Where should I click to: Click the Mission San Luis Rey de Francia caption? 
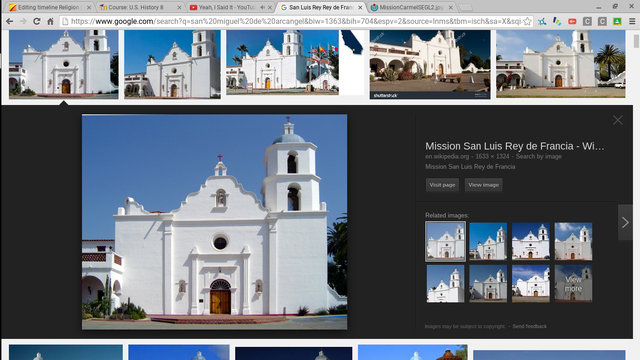pos(470,167)
